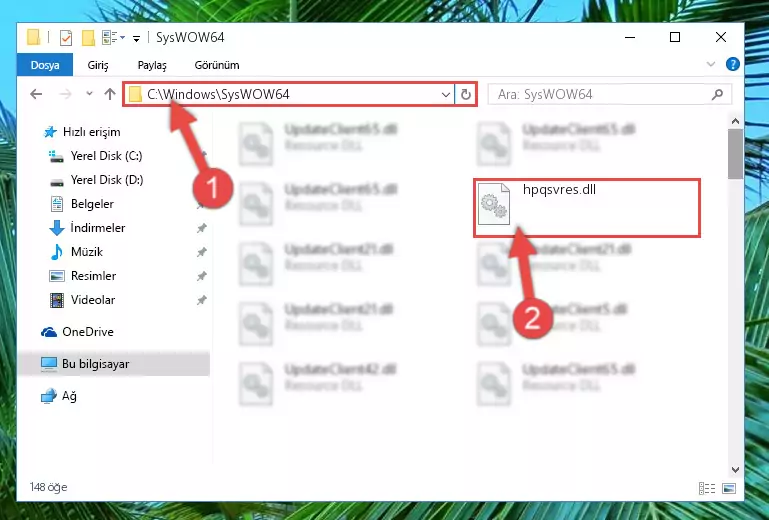Viewport: 769px width, 520px height.
Task: Click the hpqsvres.dll gear file icon
Action: pos(493,204)
